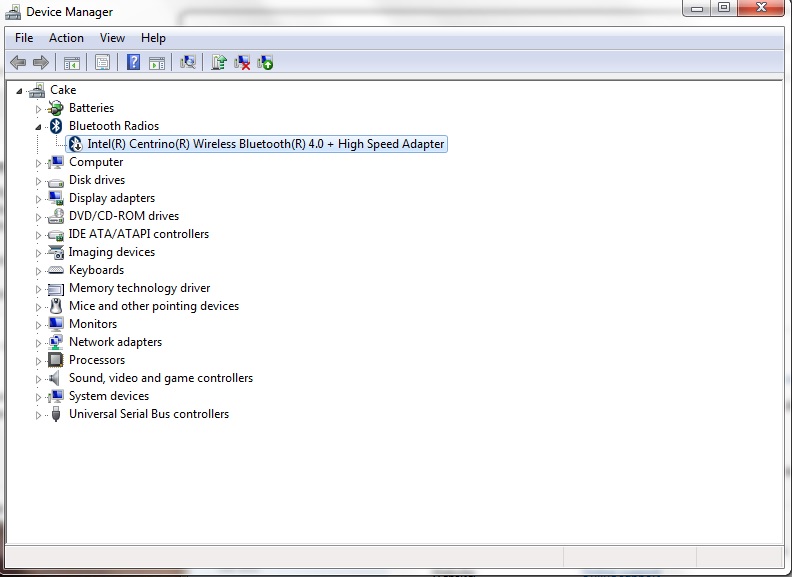The image size is (792, 577).
Task: Click Update Driver Software toolbar icon
Action: (x=219, y=63)
